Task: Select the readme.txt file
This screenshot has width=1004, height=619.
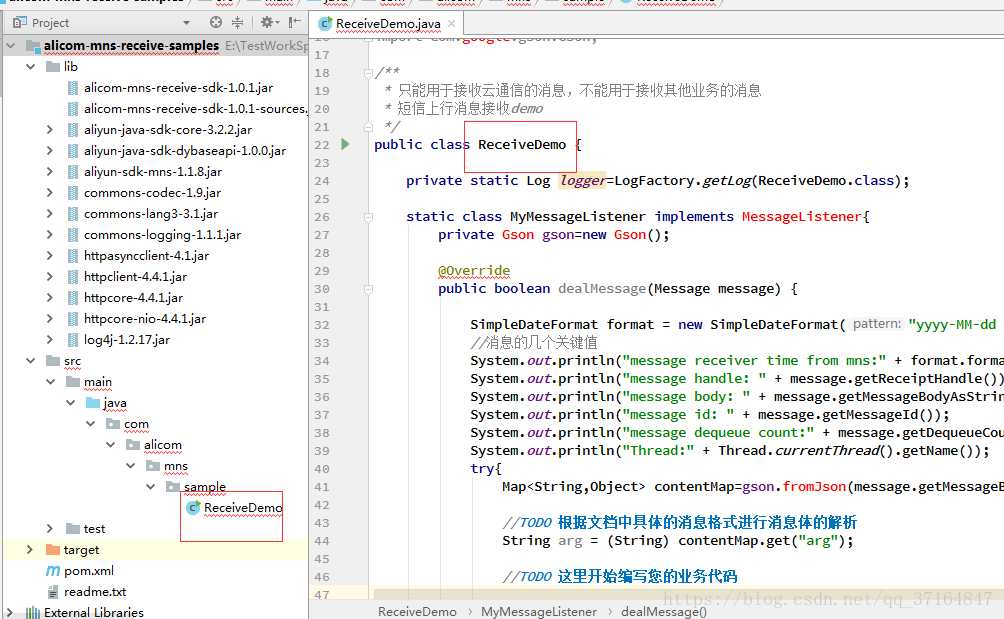Action: point(95,591)
